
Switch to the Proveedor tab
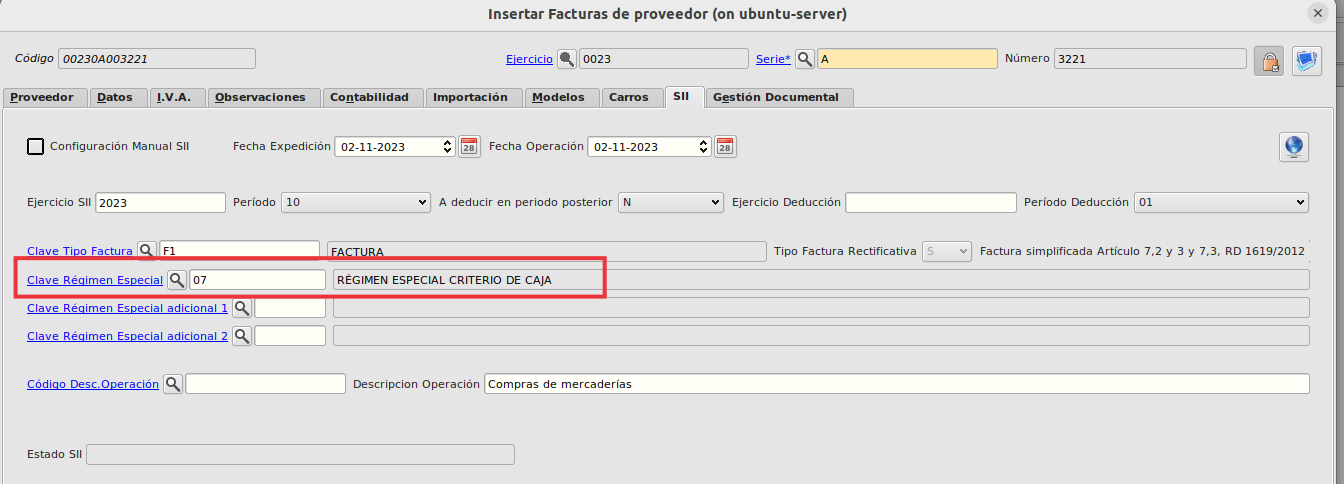click(42, 97)
